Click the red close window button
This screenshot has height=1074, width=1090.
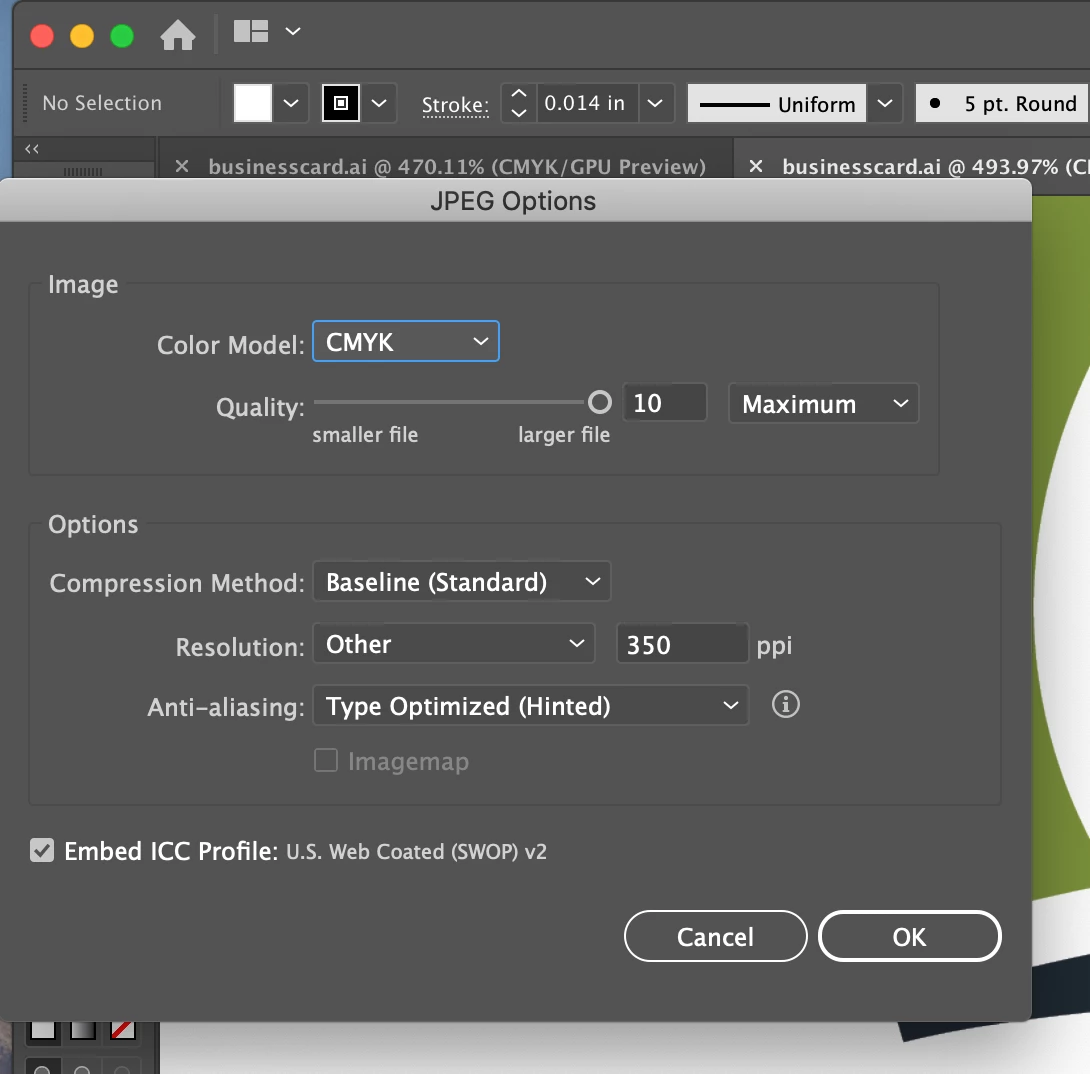42,35
